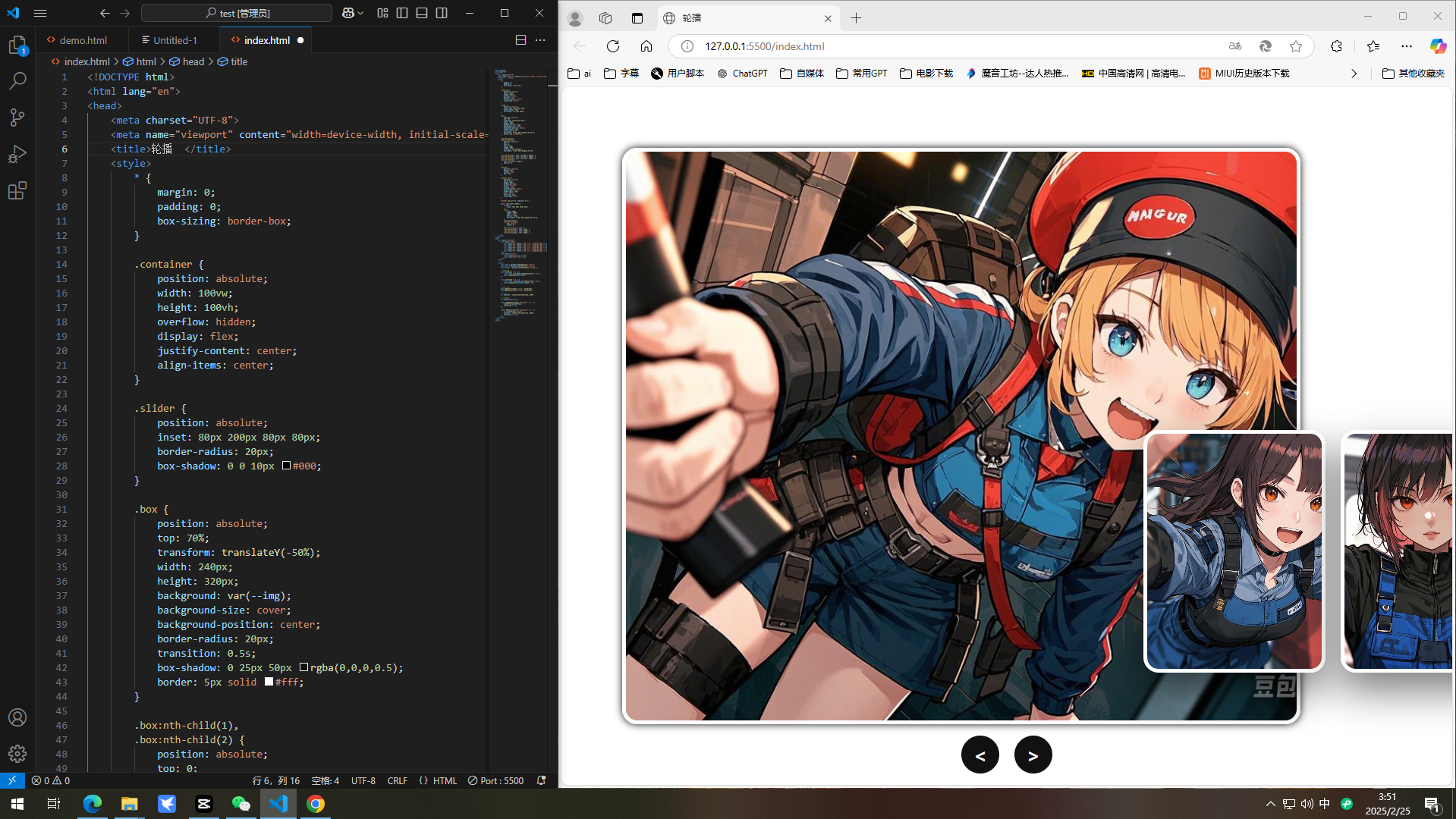Viewport: 1456px width, 819px height.
Task: Click the Live Server Port: 5500 status
Action: 495,780
